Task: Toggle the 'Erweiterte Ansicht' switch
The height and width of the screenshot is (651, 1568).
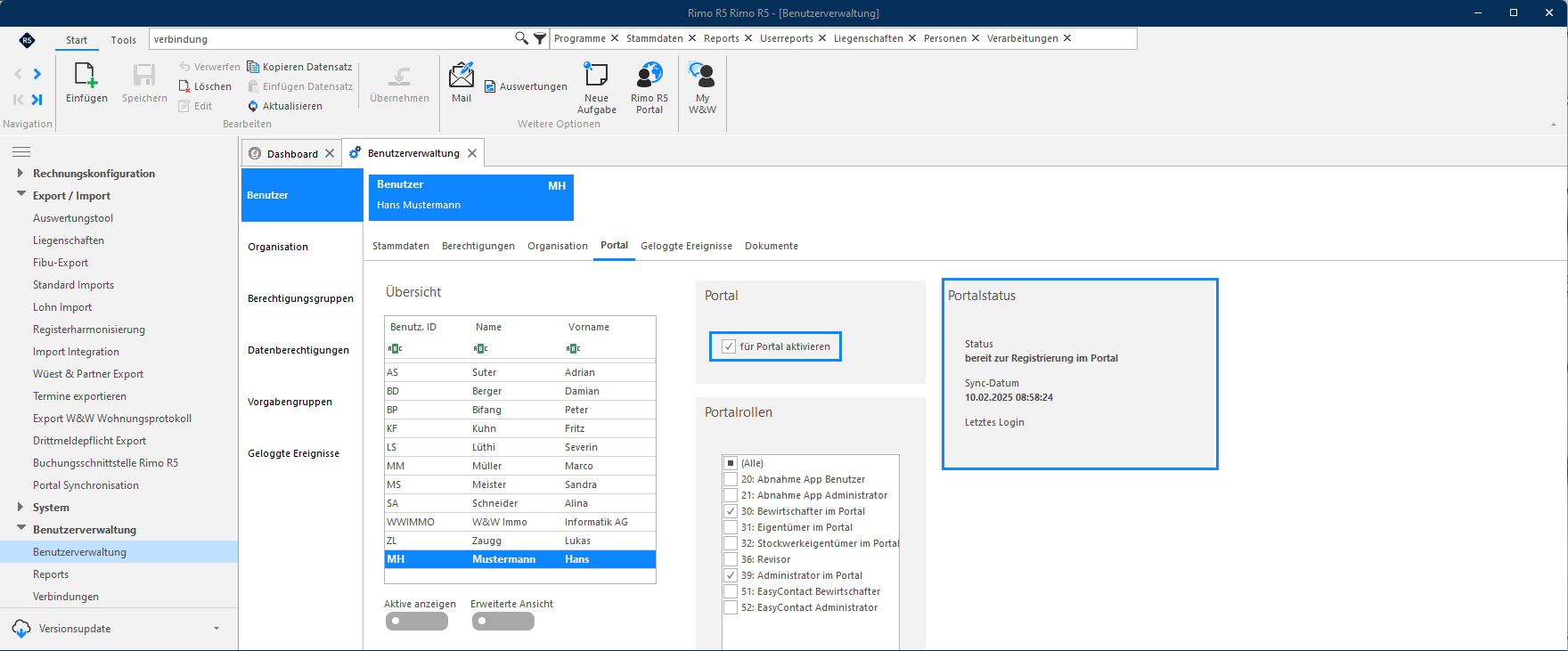Action: click(x=502, y=621)
